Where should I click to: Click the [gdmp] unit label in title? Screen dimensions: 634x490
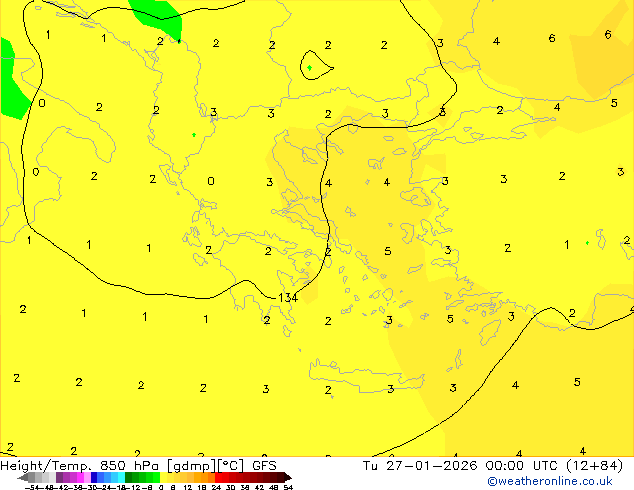tap(187, 465)
